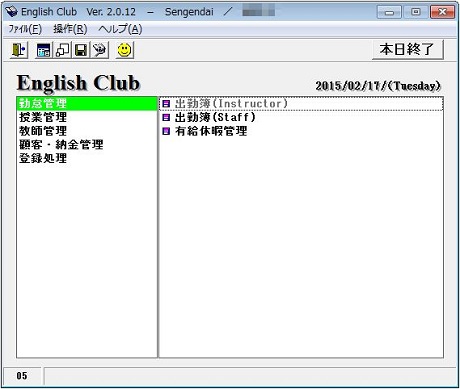Screen dimensions: 460x389
Task: Select 登録処理 in the left list
Action: [87, 158]
